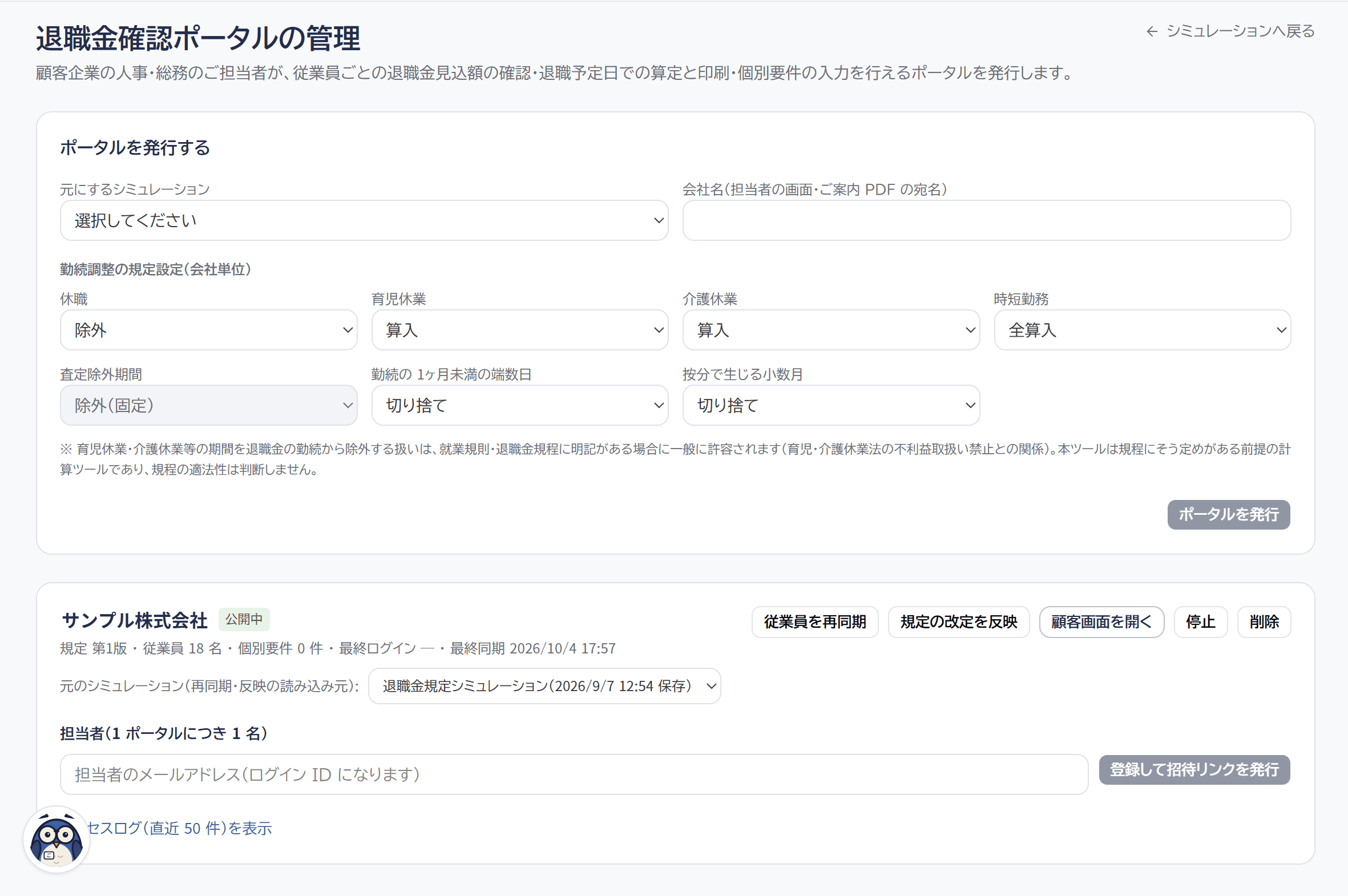Click the 顧客画面を開く button
Screen dimensions: 1348x896
click(1101, 621)
